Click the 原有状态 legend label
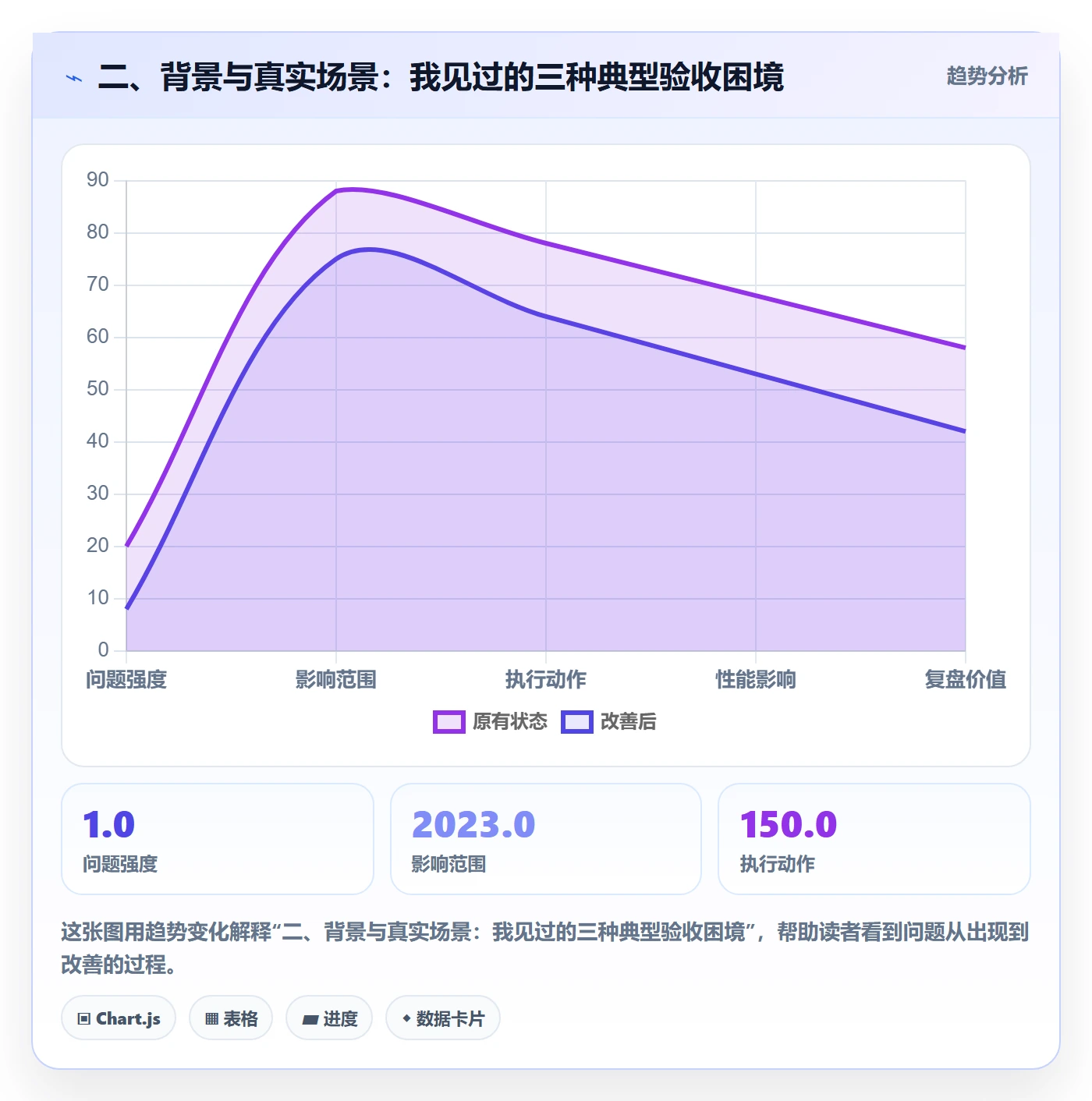The height and width of the screenshot is (1101, 1092). click(510, 722)
